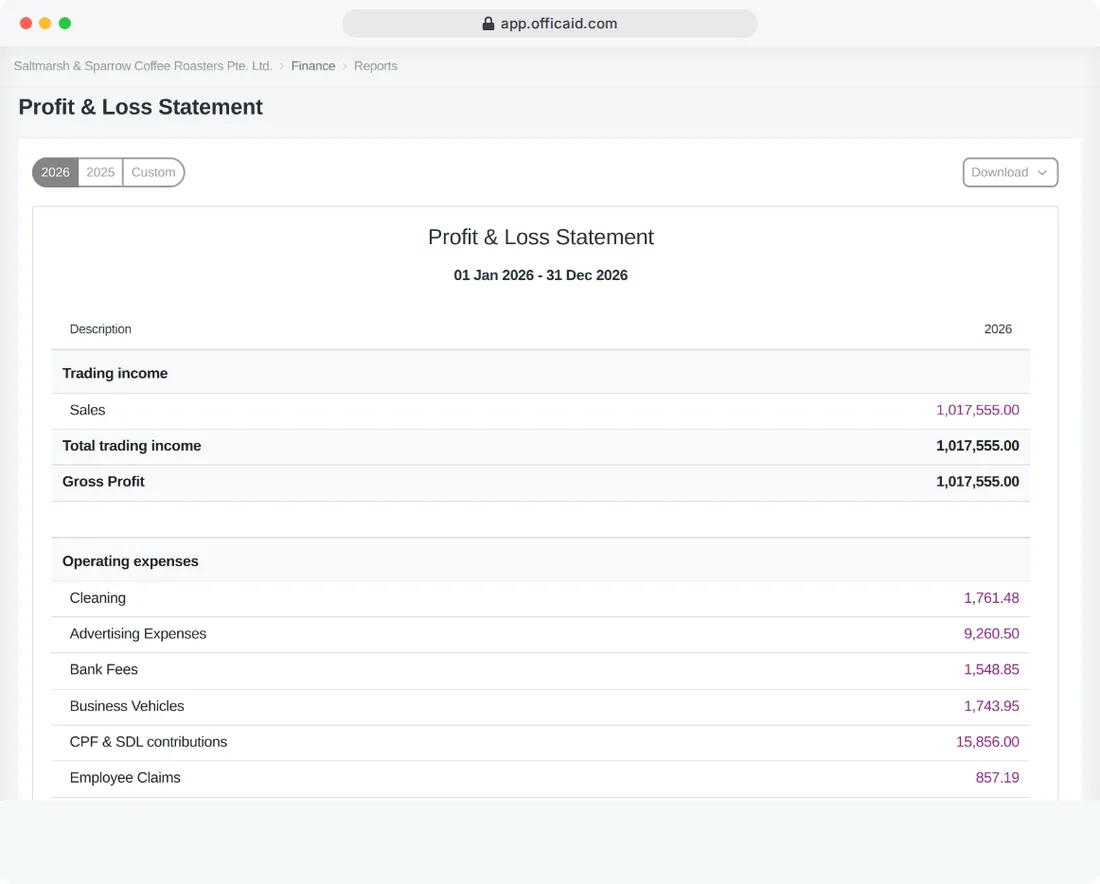Select the 2026 period tab
Viewport: 1100px width, 884px height.
55,173
